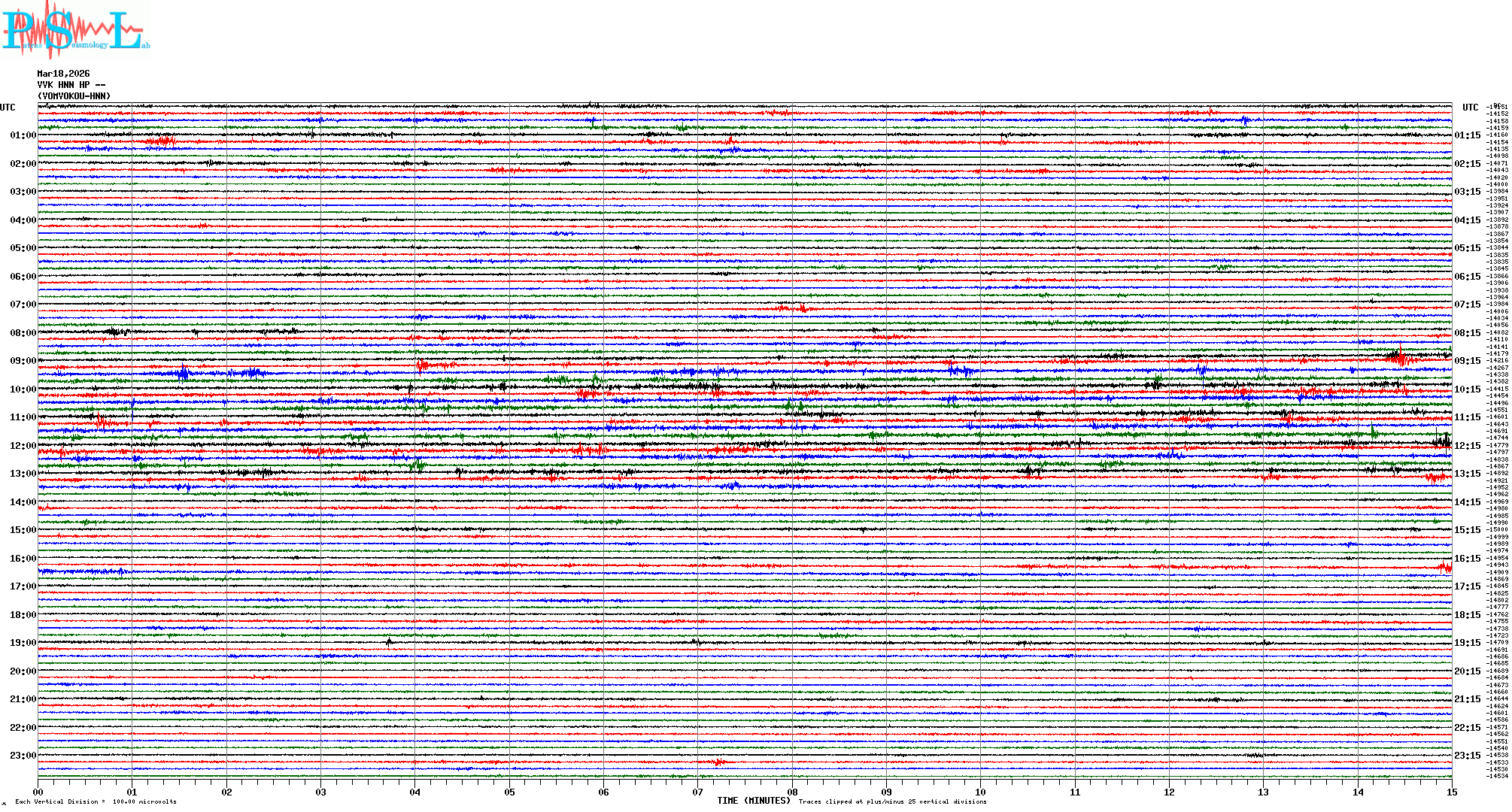
Task: Click the Each Vertical Division scale note
Action: (x=96, y=801)
